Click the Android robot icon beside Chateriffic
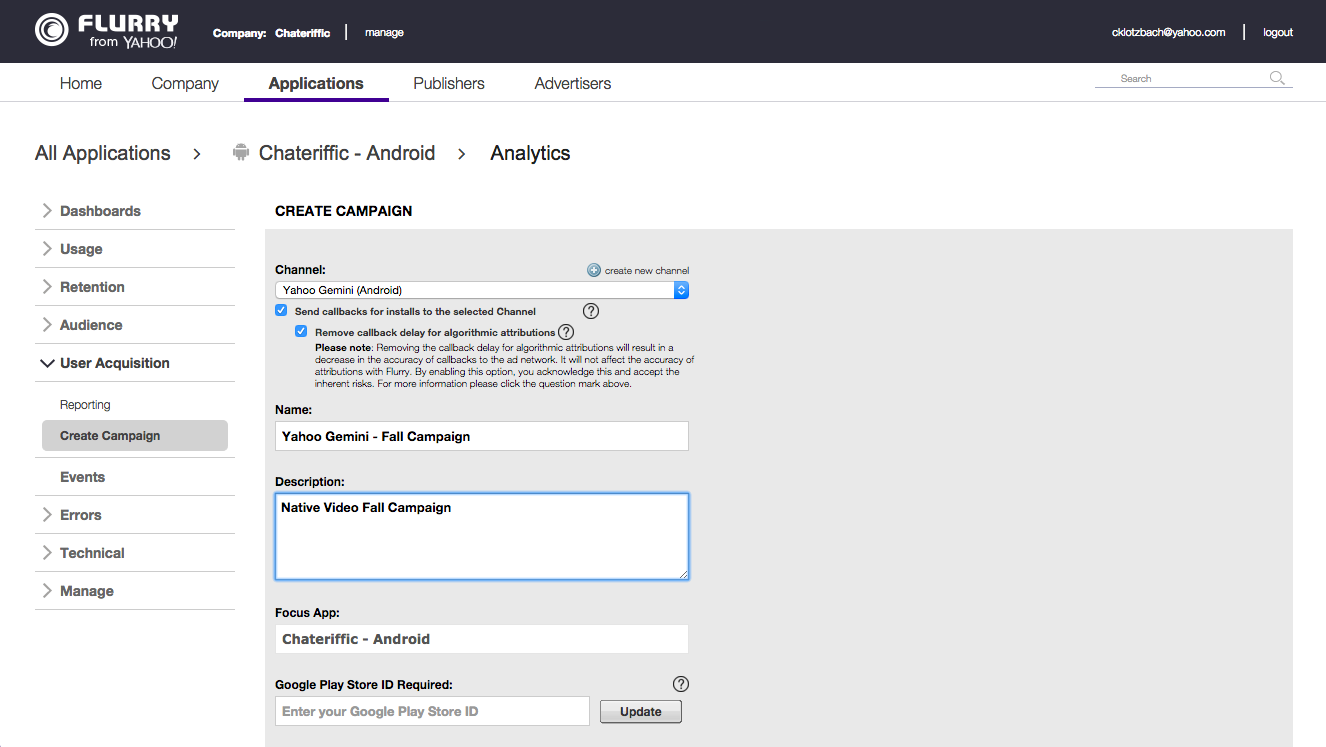 pyautogui.click(x=240, y=153)
